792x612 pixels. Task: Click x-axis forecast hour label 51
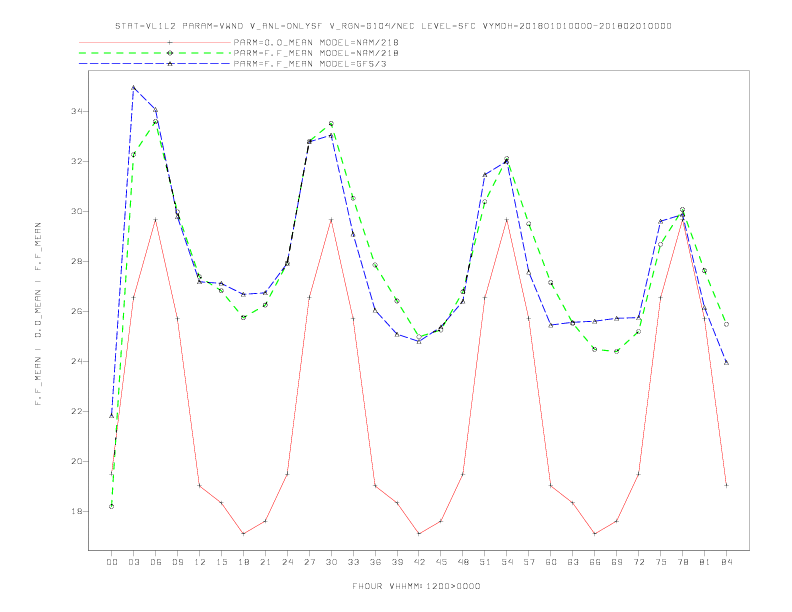(x=485, y=562)
